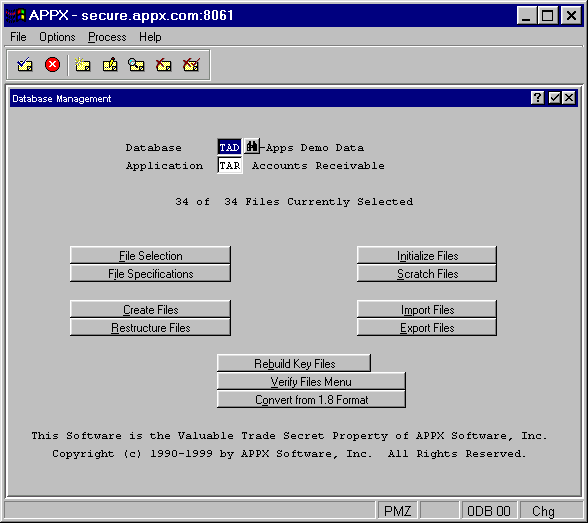Close the Database Management panel with its X
This screenshot has width=588, height=523.
pyautogui.click(x=569, y=98)
